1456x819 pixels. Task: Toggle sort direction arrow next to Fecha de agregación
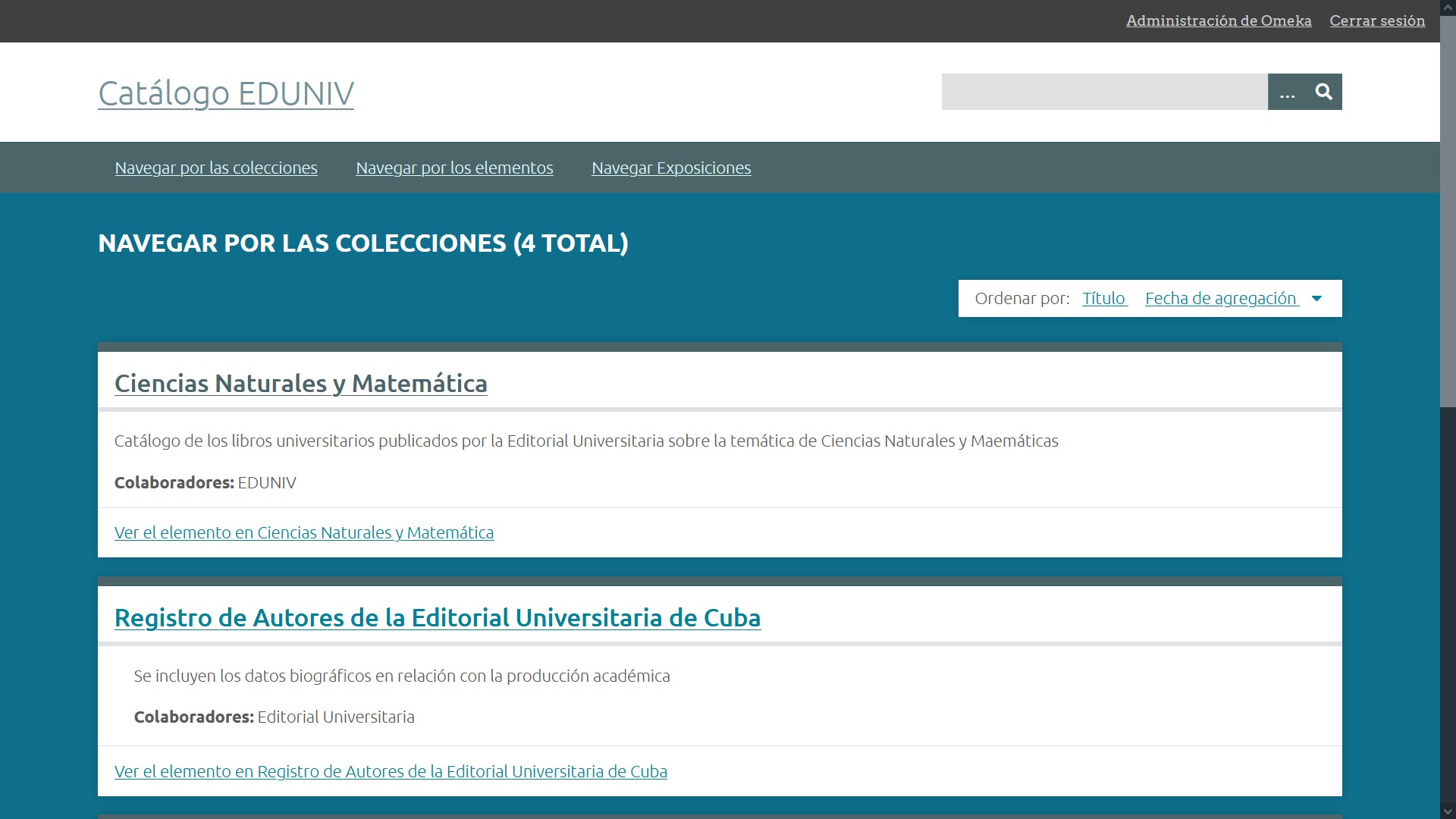click(x=1316, y=299)
